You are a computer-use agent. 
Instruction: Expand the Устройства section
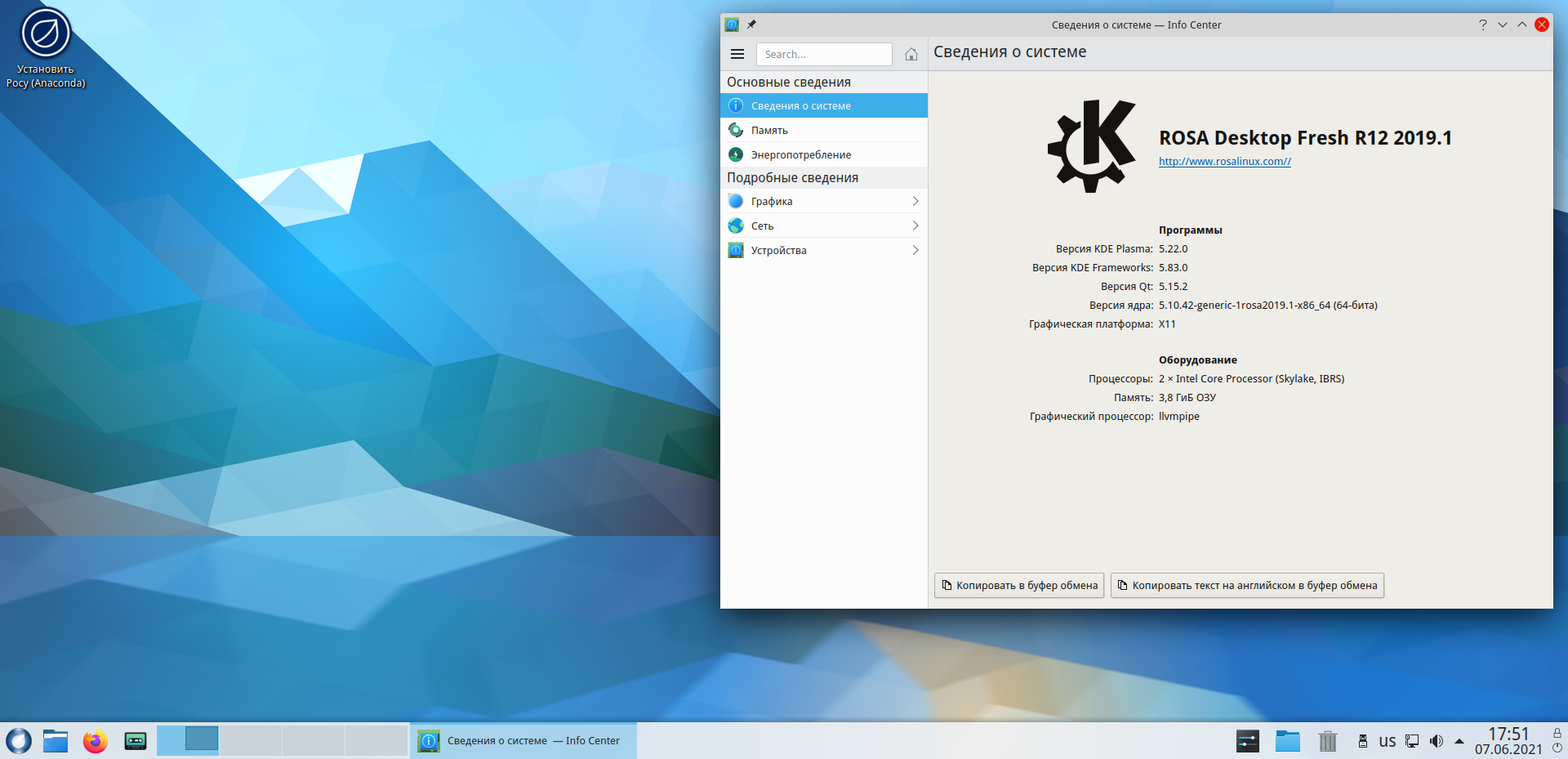click(x=823, y=250)
